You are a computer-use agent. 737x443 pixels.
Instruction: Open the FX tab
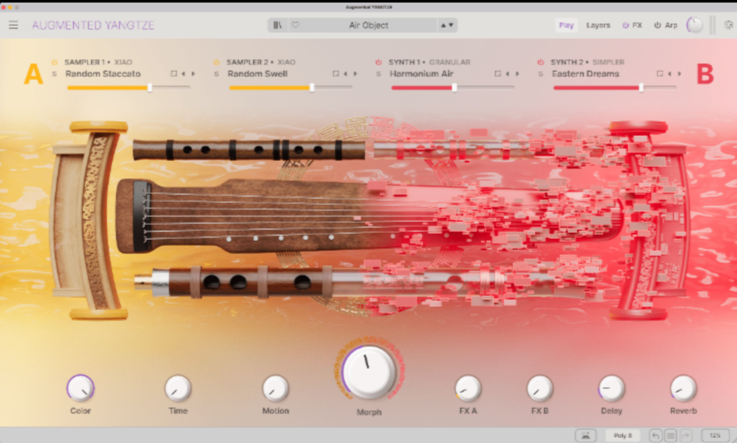pyautogui.click(x=637, y=25)
